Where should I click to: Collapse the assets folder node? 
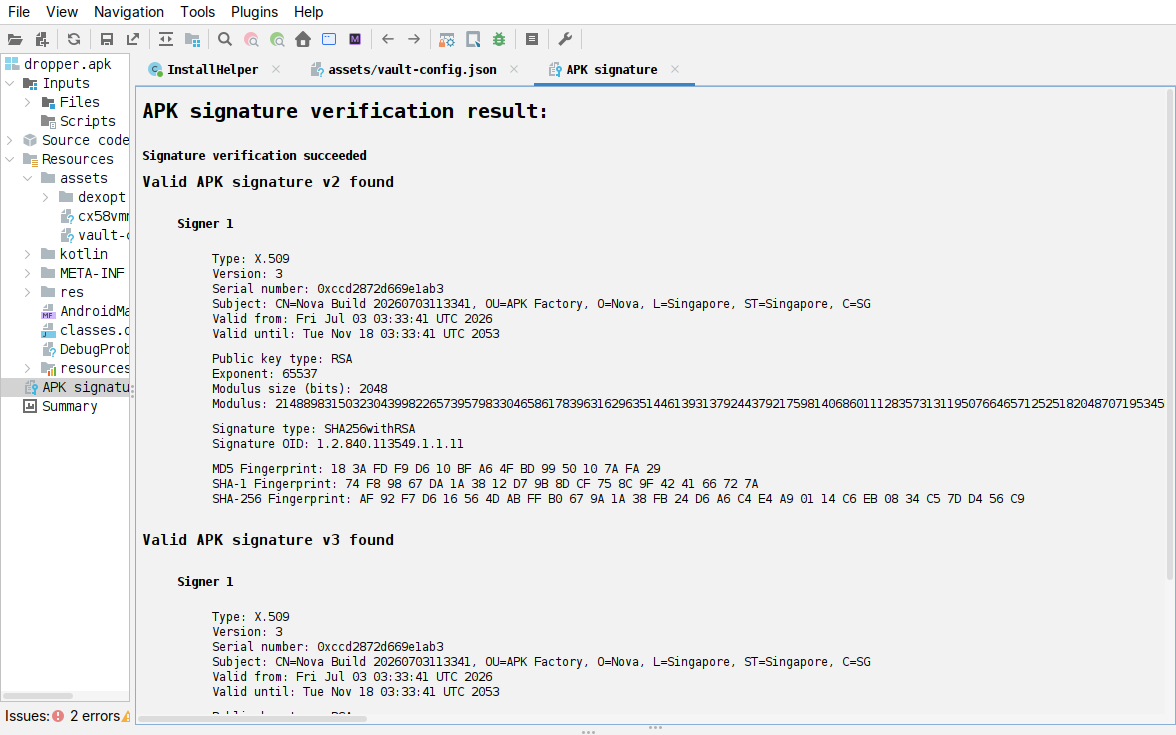click(x=28, y=178)
